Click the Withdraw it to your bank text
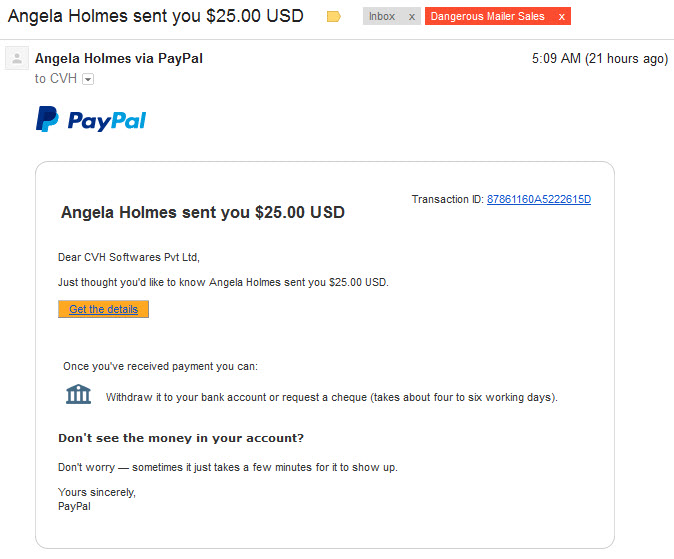The image size is (674, 559). 331,397
